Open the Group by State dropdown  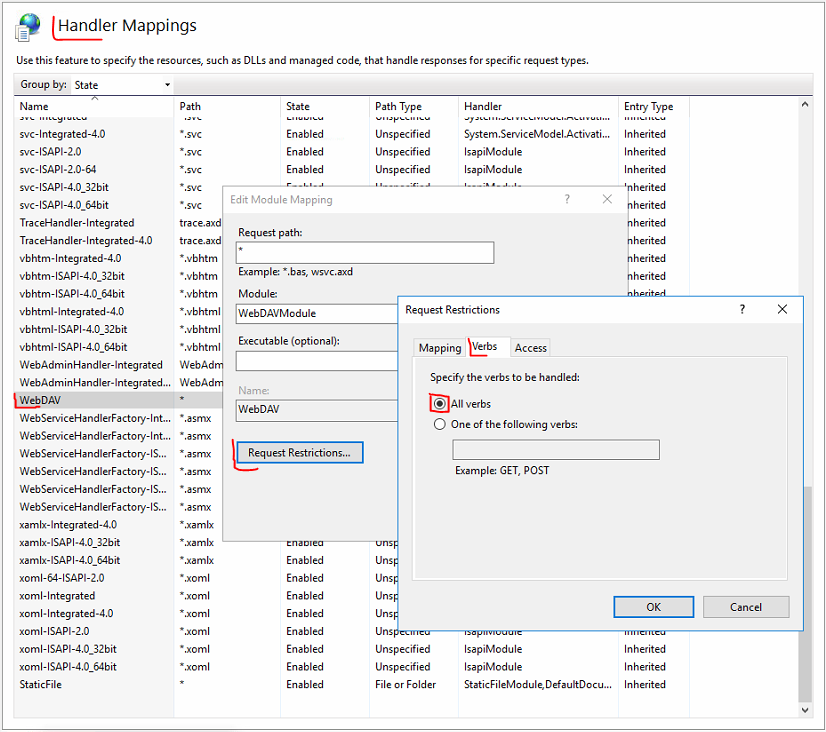point(122,85)
